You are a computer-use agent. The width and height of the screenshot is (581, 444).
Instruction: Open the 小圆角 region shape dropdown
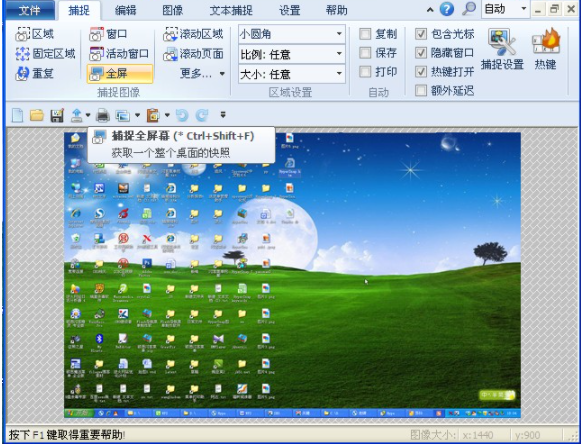click(x=292, y=34)
